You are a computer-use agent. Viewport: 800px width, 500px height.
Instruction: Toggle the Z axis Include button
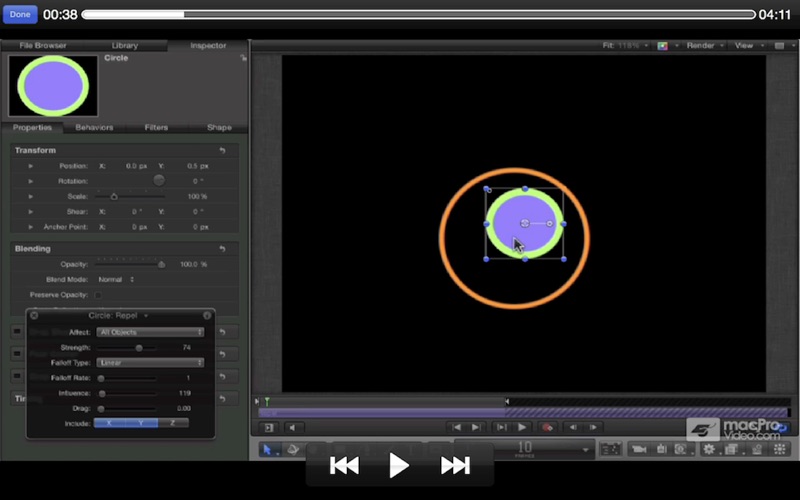[x=172, y=423]
